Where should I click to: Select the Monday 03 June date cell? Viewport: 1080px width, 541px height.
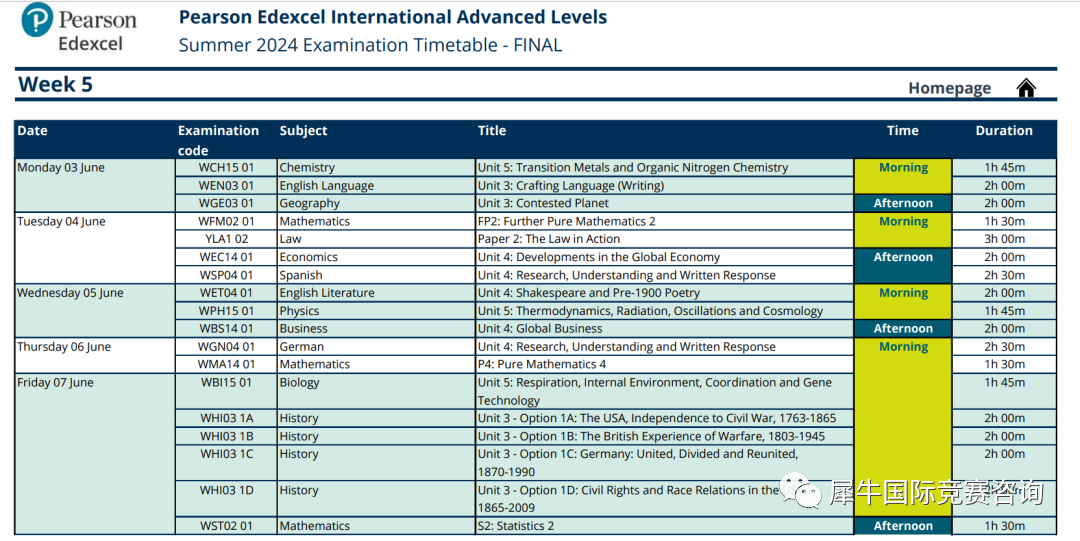pos(95,185)
